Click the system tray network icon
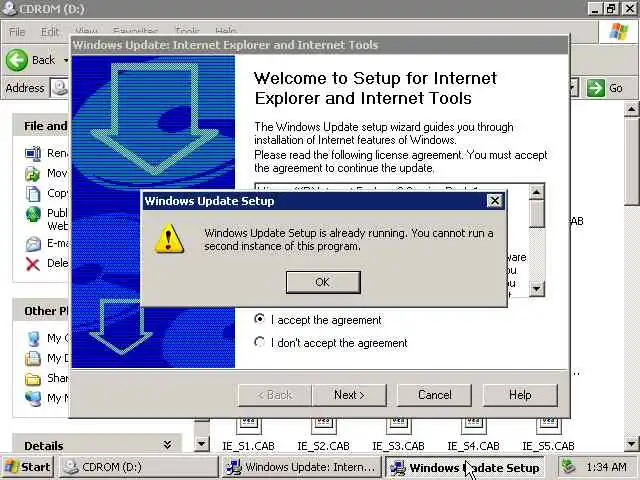Image resolution: width=640 pixels, height=480 pixels. 569,467
